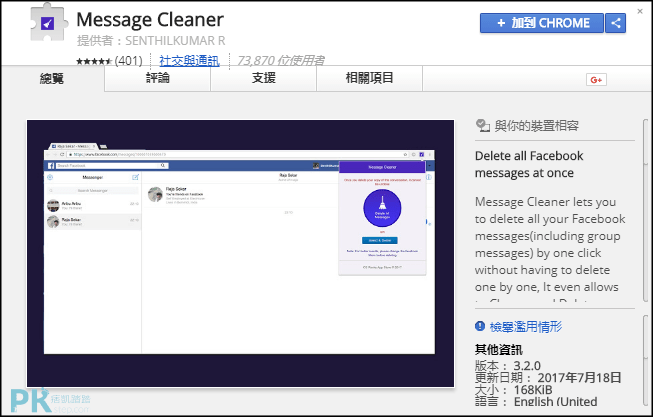Click the provider name SENTHILKUMAR R

(175, 41)
